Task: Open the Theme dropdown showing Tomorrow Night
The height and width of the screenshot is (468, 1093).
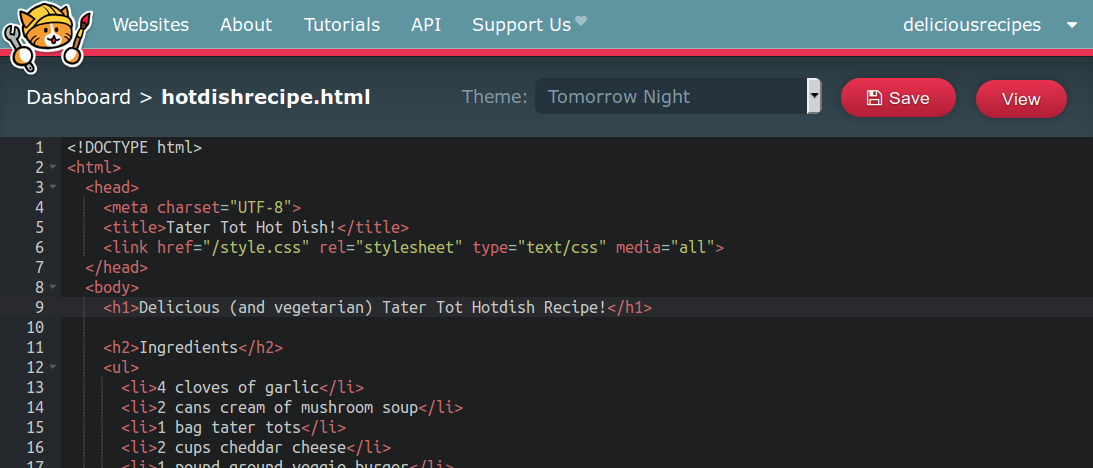Action: point(678,96)
